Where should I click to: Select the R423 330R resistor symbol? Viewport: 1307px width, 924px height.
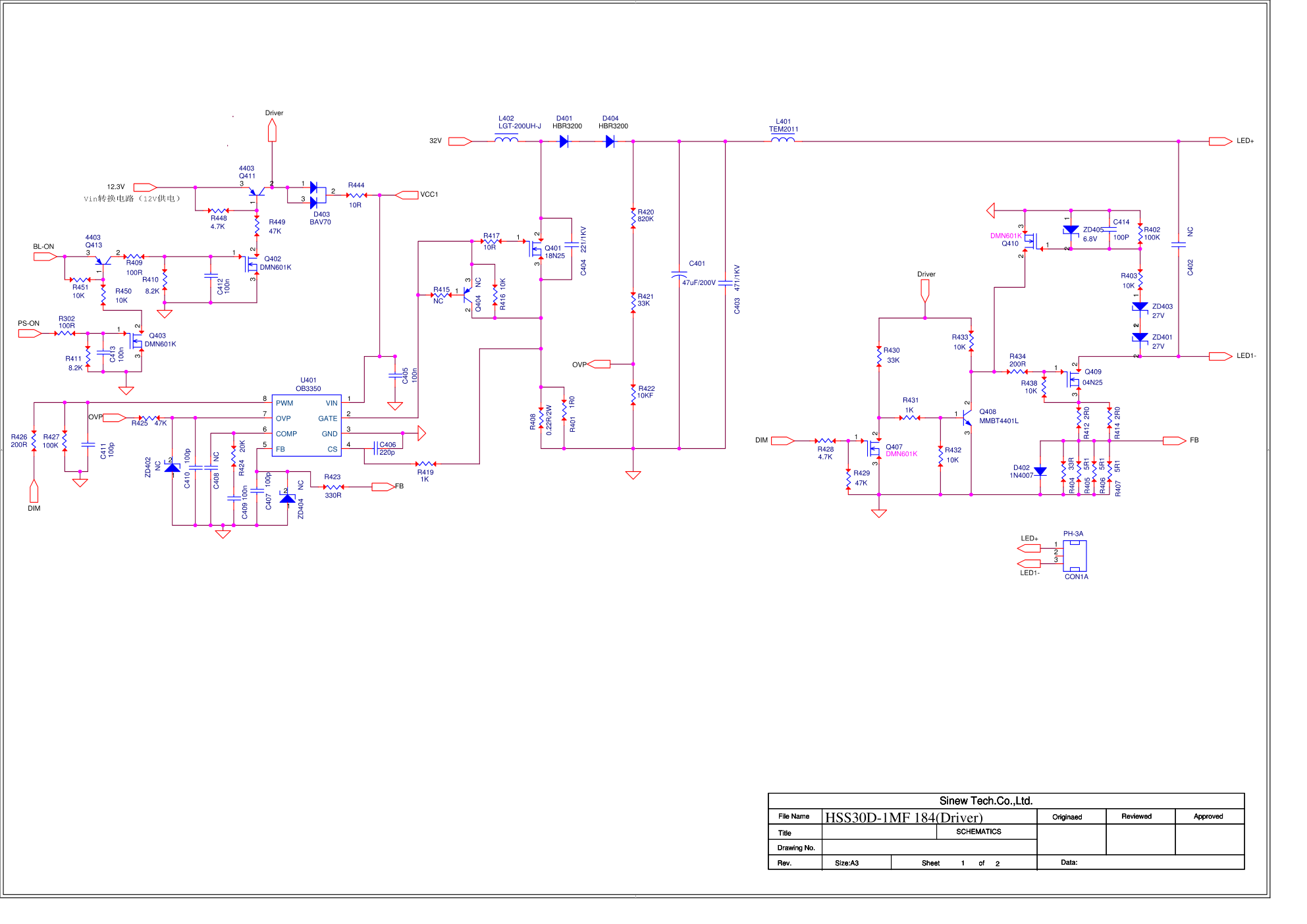(x=333, y=487)
